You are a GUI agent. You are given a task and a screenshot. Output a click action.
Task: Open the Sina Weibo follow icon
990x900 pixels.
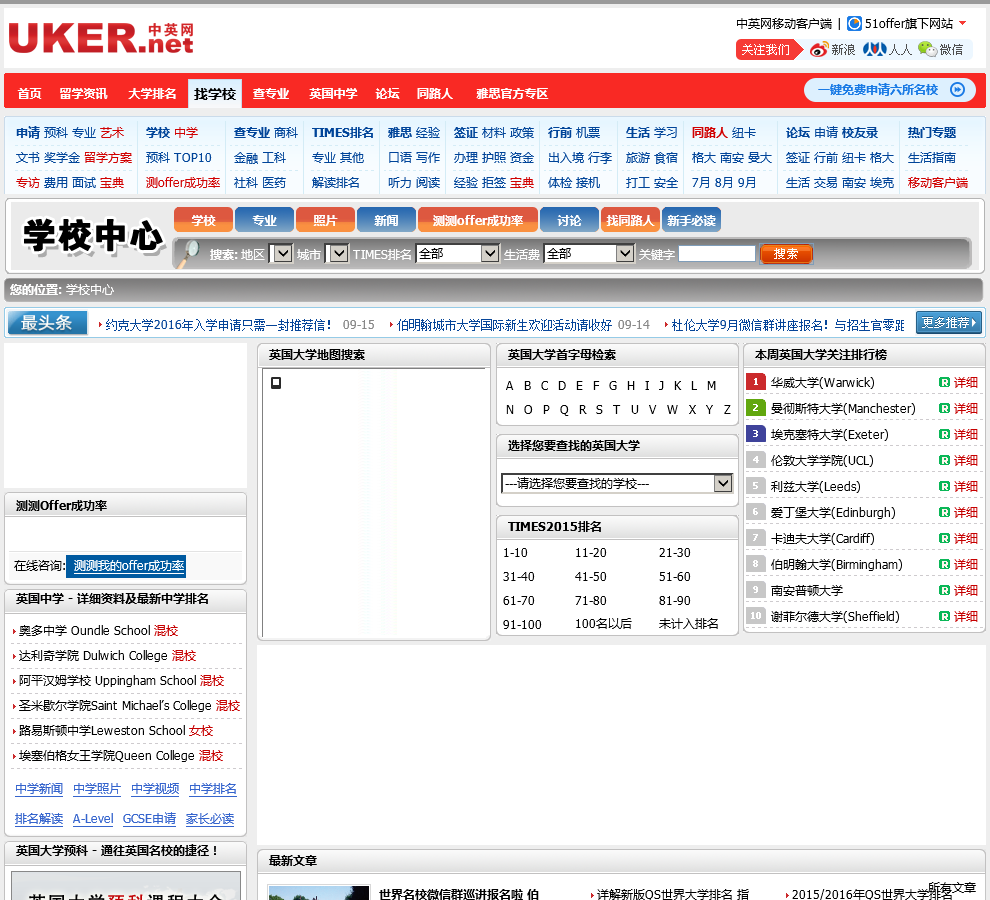click(819, 49)
